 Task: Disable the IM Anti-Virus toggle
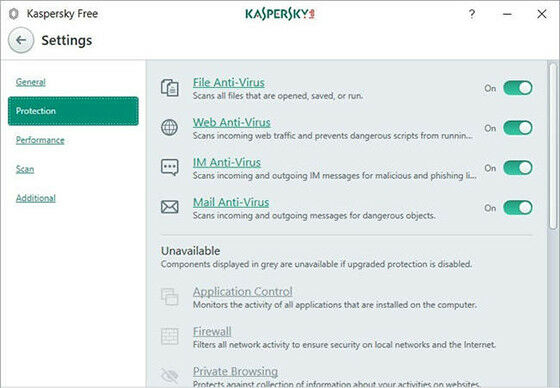(518, 168)
